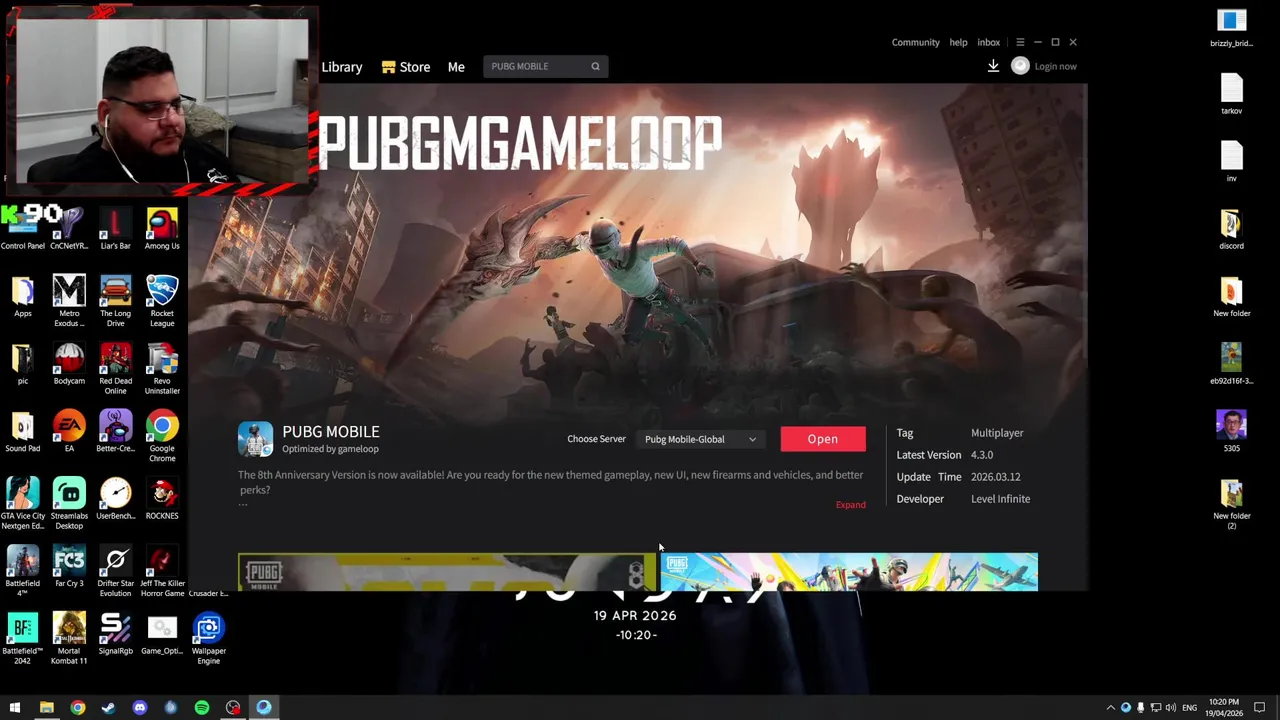Select The Long Drive desktop icon

point(115,300)
